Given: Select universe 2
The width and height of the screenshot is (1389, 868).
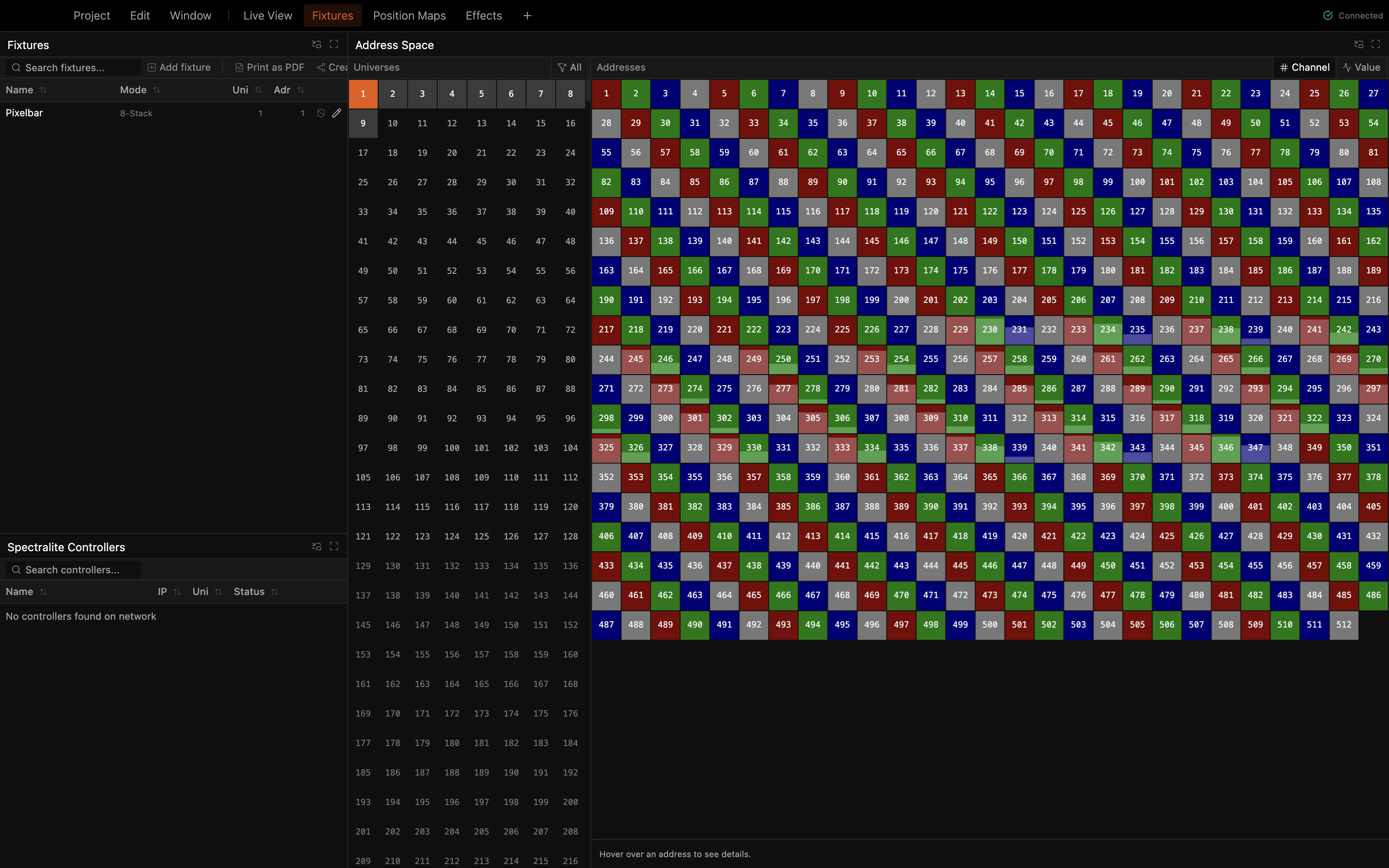Looking at the screenshot, I should (x=392, y=94).
